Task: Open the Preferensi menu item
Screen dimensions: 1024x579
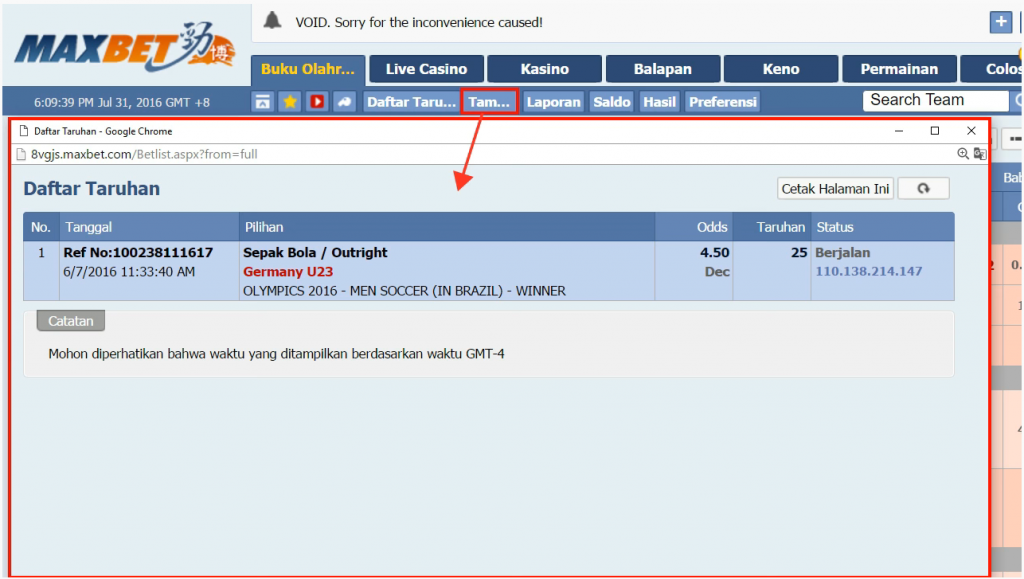Action: click(x=722, y=102)
